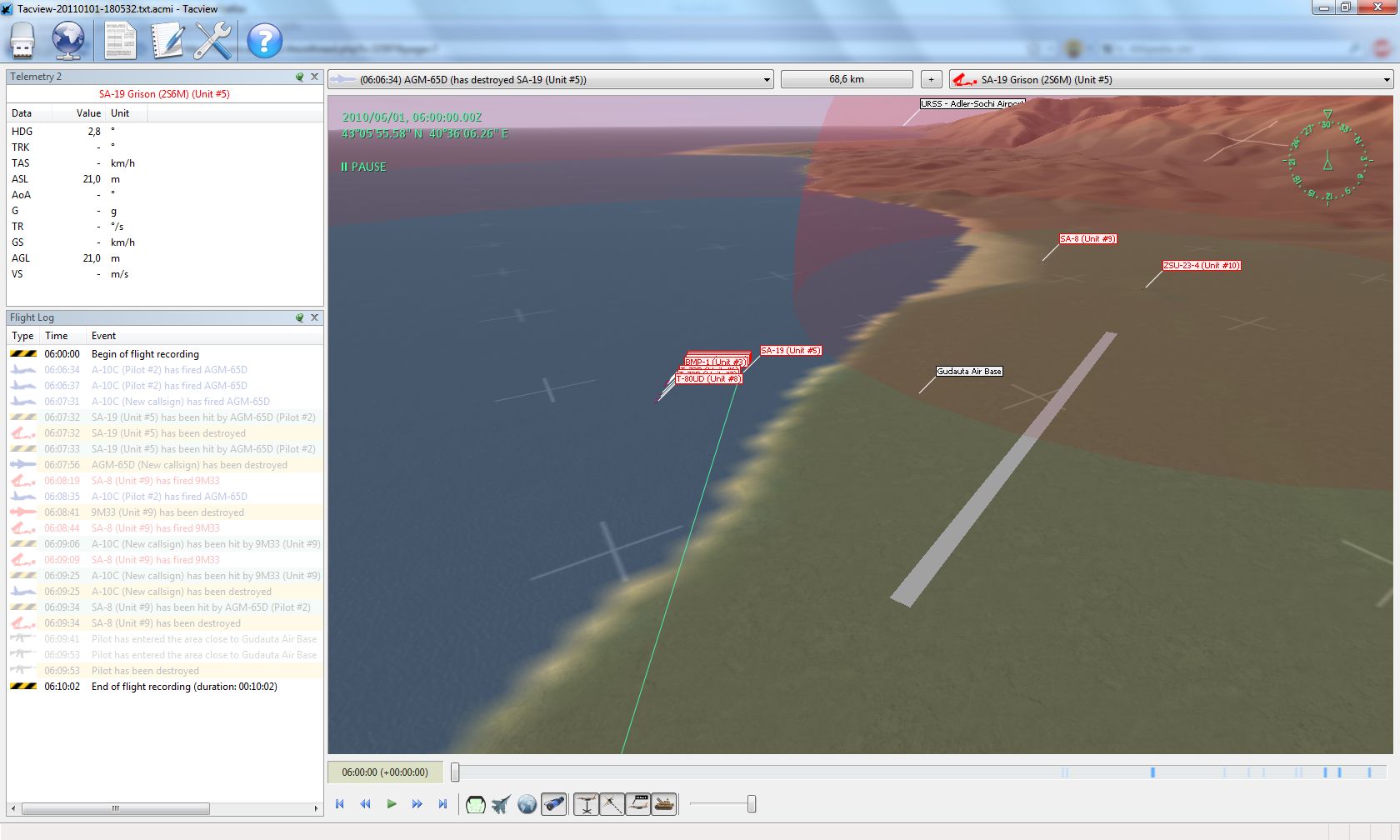Click the plus button beside the distance
Screen dimensions: 1400x840
[931, 80]
